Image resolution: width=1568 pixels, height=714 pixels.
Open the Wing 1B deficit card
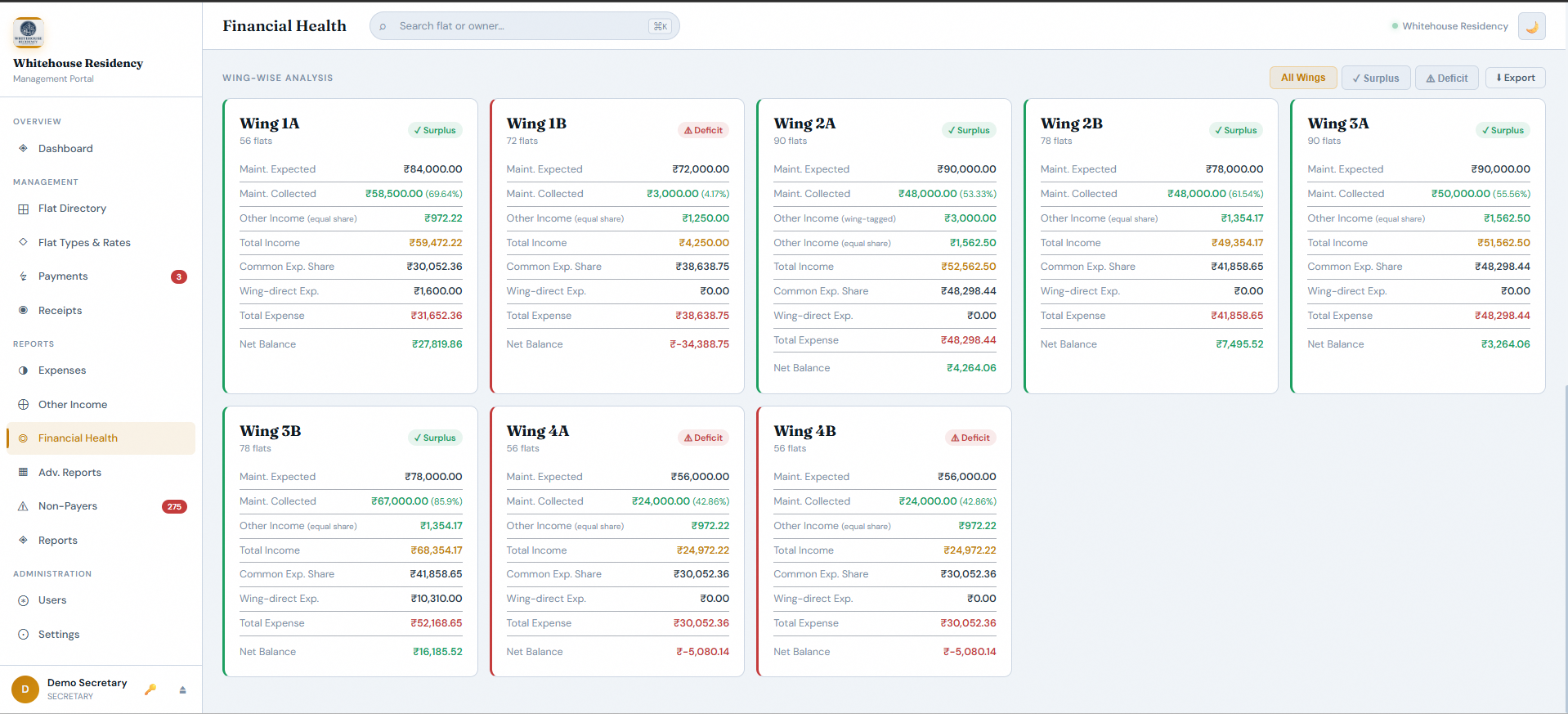click(x=617, y=245)
